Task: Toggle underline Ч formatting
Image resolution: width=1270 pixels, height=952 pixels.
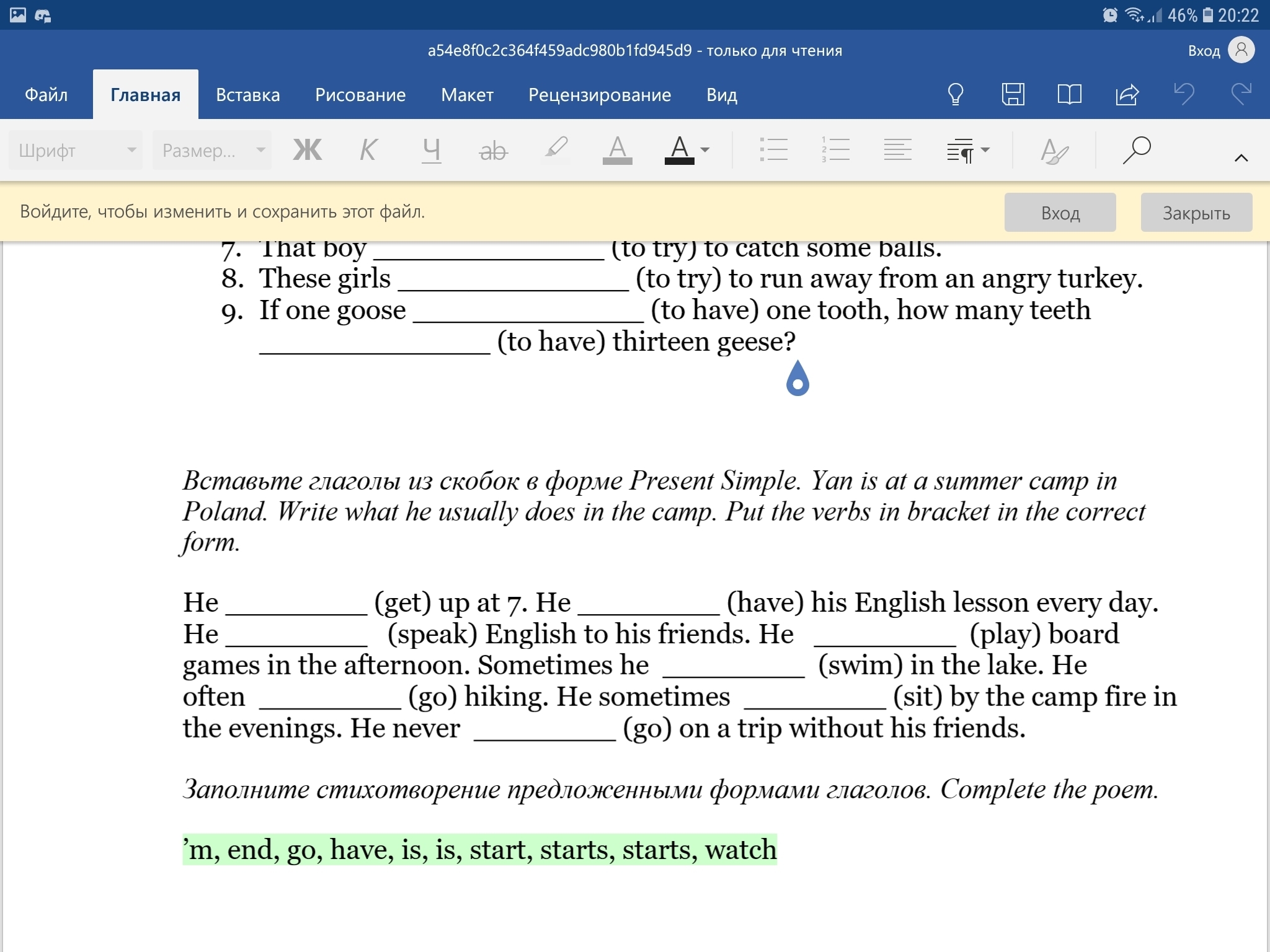Action: pyautogui.click(x=431, y=150)
